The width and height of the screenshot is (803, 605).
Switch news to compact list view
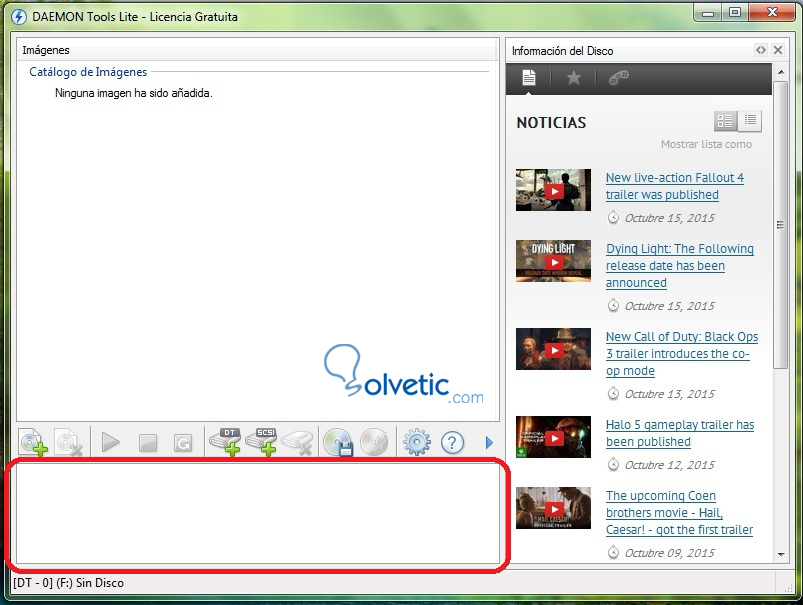(750, 121)
